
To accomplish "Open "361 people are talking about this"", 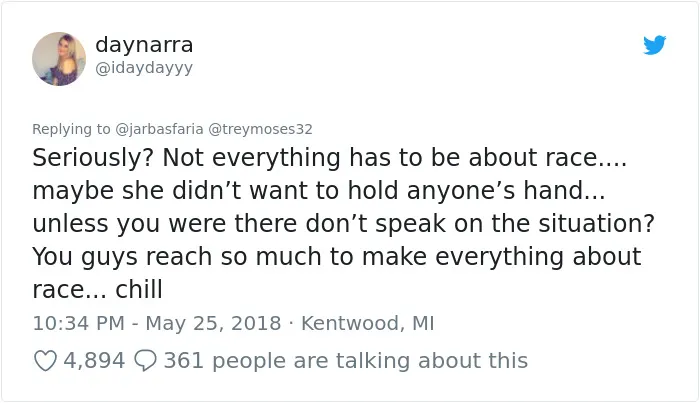I will tap(346, 361).
